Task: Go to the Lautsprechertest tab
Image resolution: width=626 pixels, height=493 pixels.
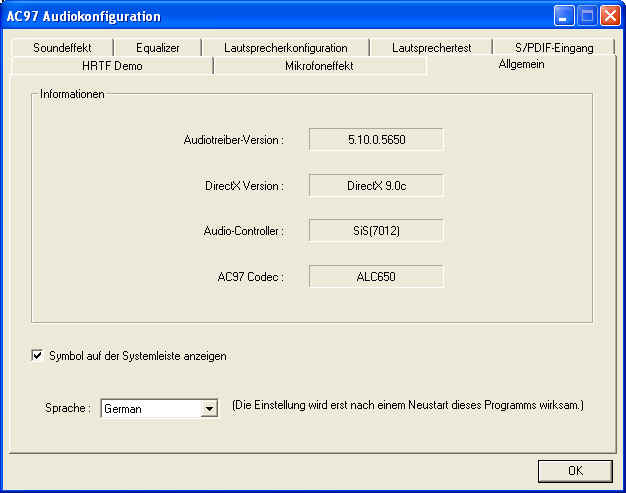Action: click(x=432, y=48)
